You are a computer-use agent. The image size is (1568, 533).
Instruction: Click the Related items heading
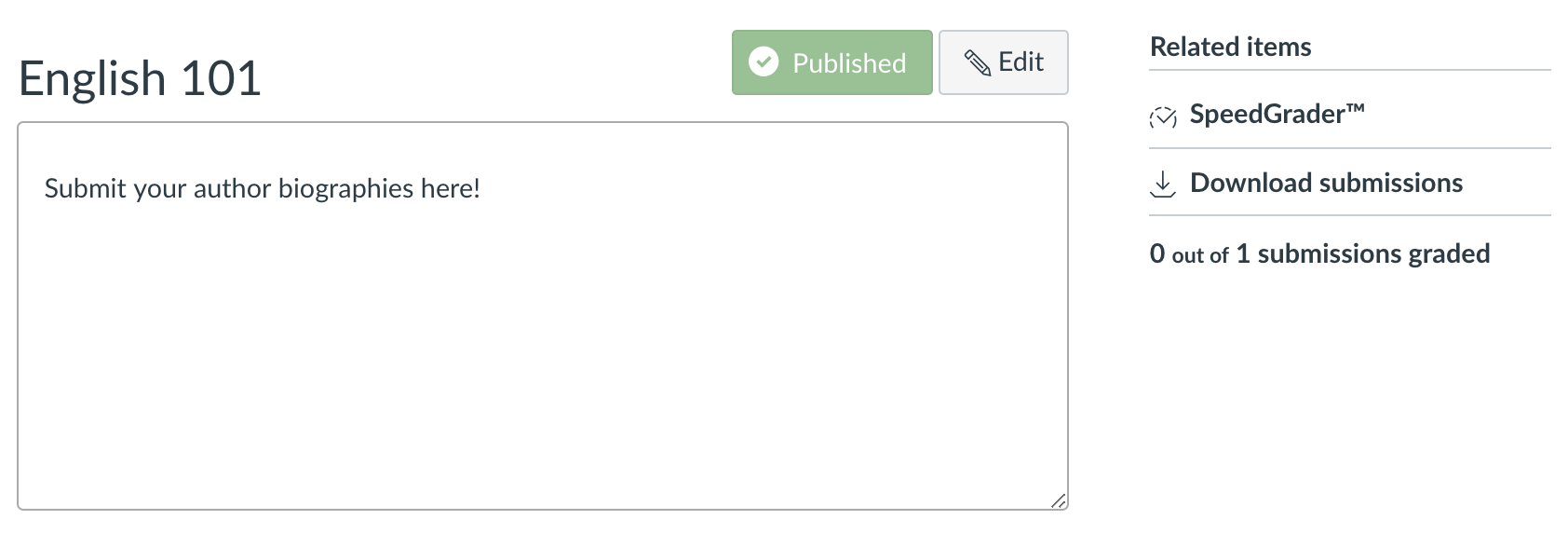click(1230, 47)
